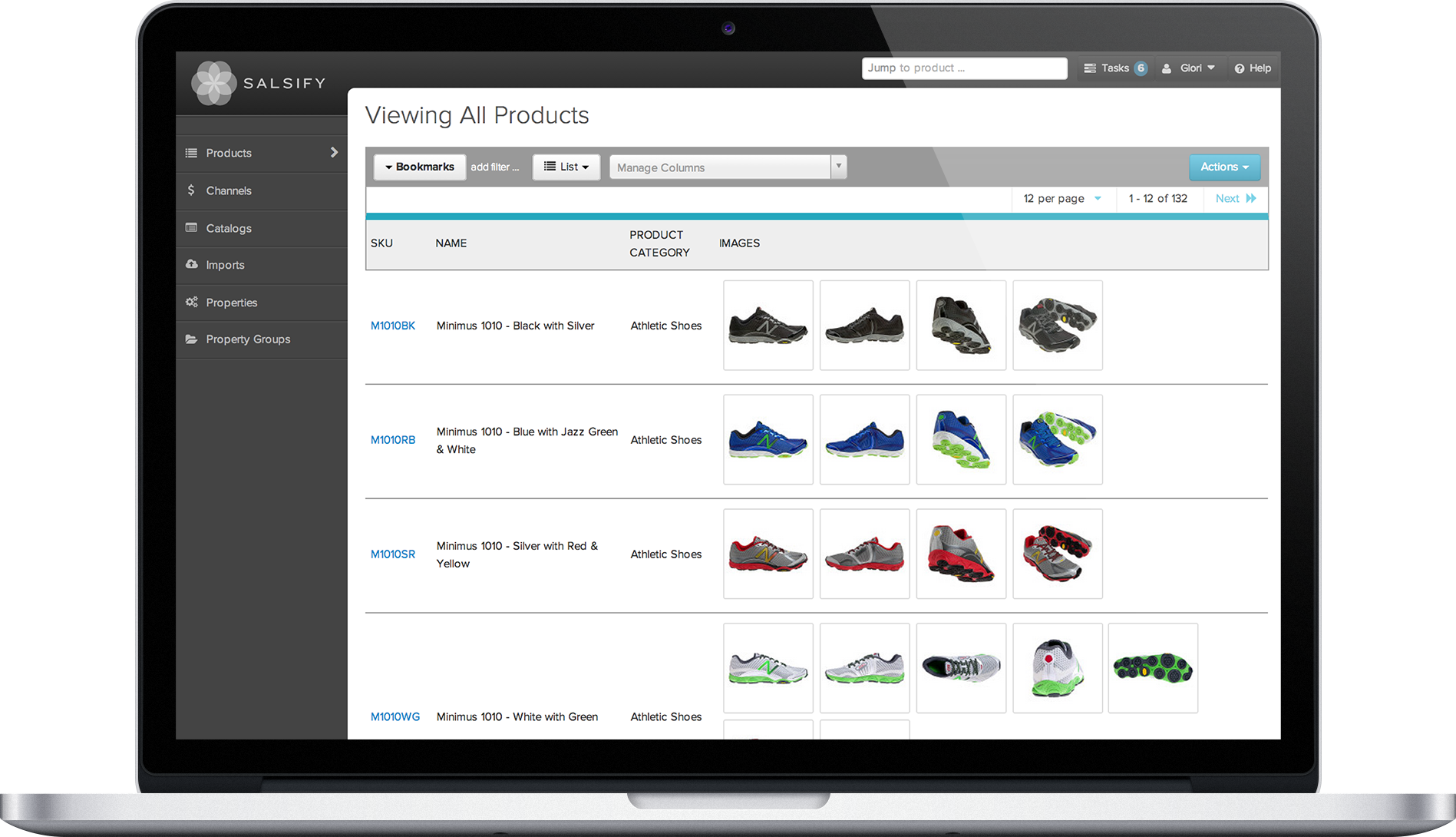Viewport: 1456px width, 837px height.
Task: Open fourth image of Silver with Red shoe
Action: pyautogui.click(x=1058, y=554)
